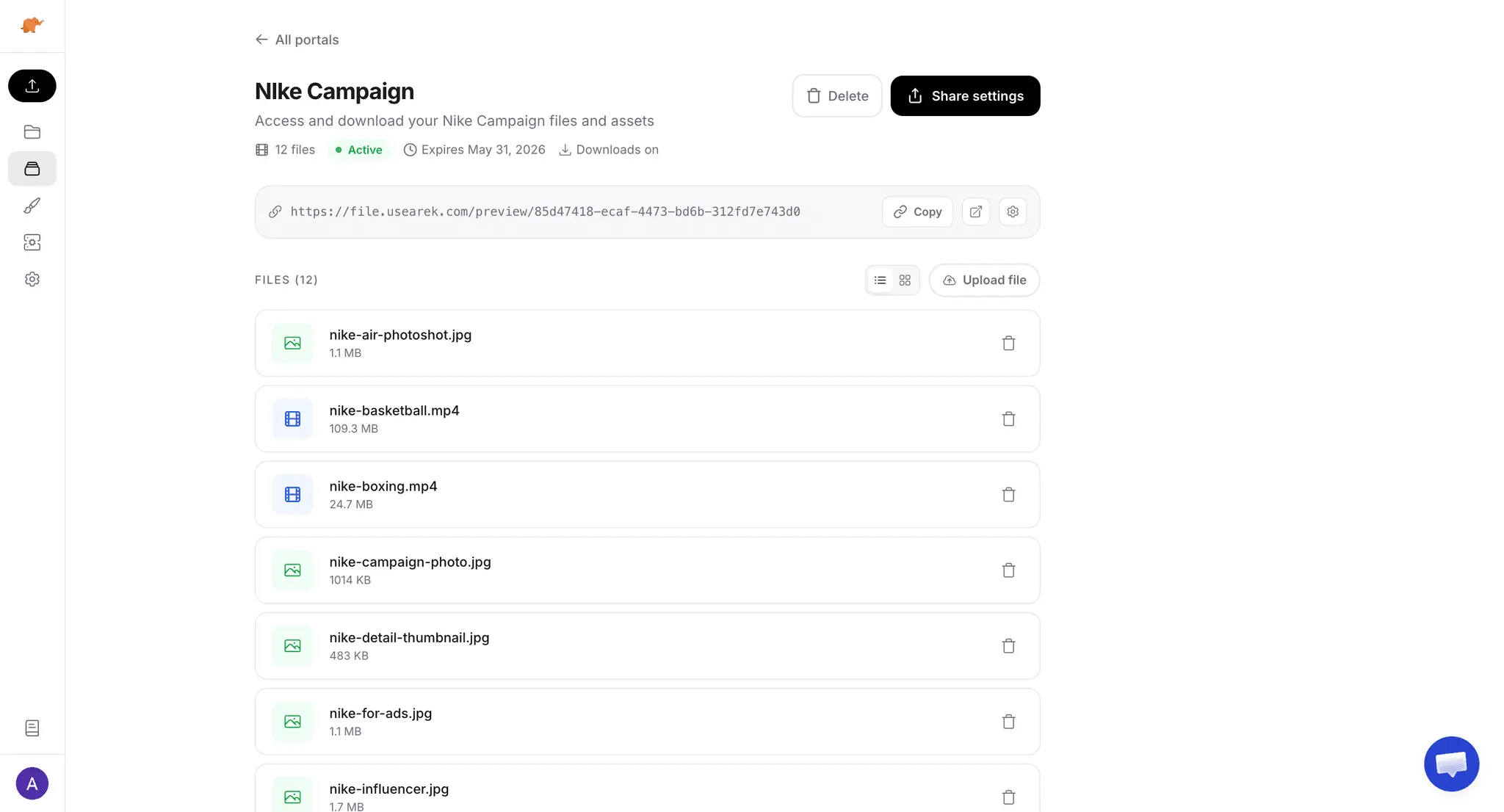Click the 1014 KB size text
The image size is (1504, 812).
(350, 580)
